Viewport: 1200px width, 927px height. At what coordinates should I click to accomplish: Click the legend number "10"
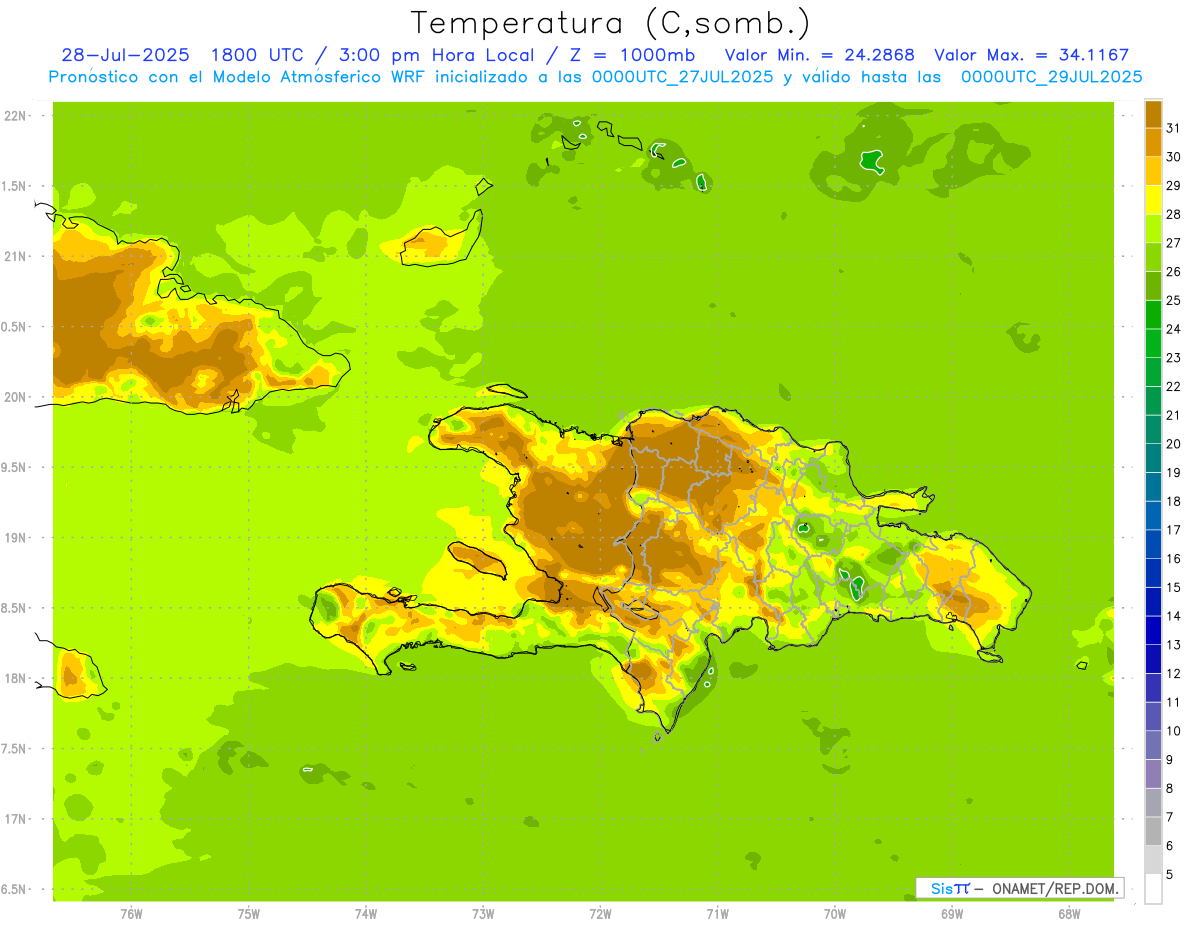click(x=1173, y=731)
